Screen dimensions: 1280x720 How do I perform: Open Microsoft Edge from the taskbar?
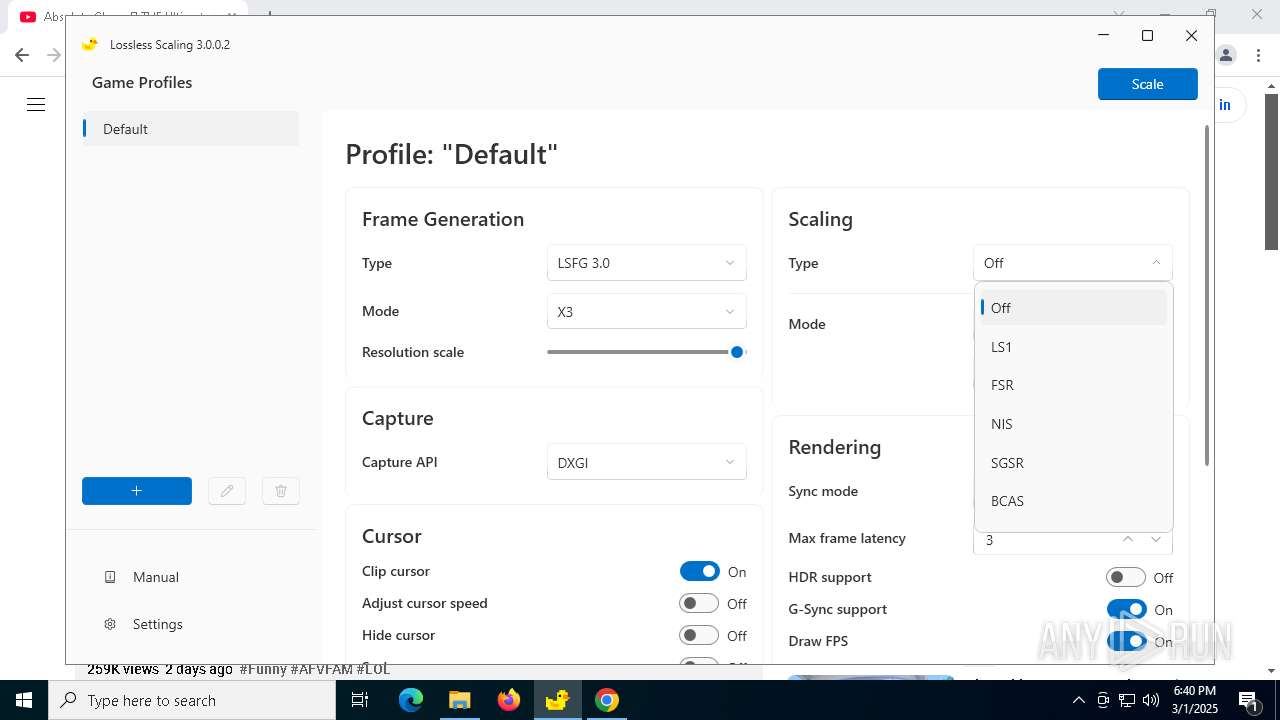pyautogui.click(x=411, y=700)
